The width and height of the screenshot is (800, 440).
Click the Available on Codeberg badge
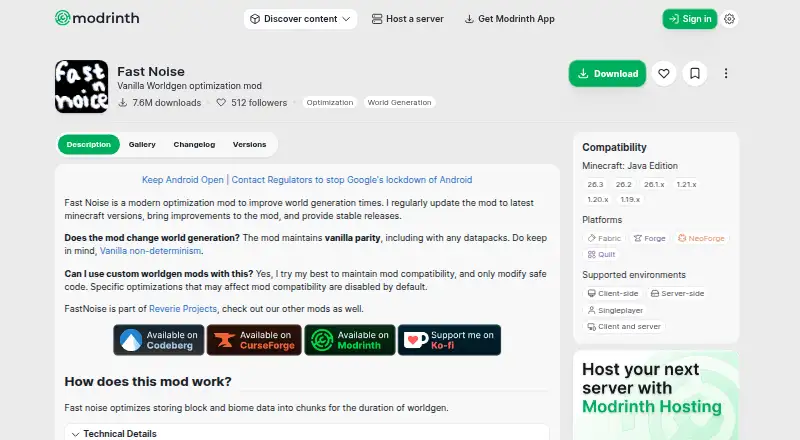click(159, 340)
